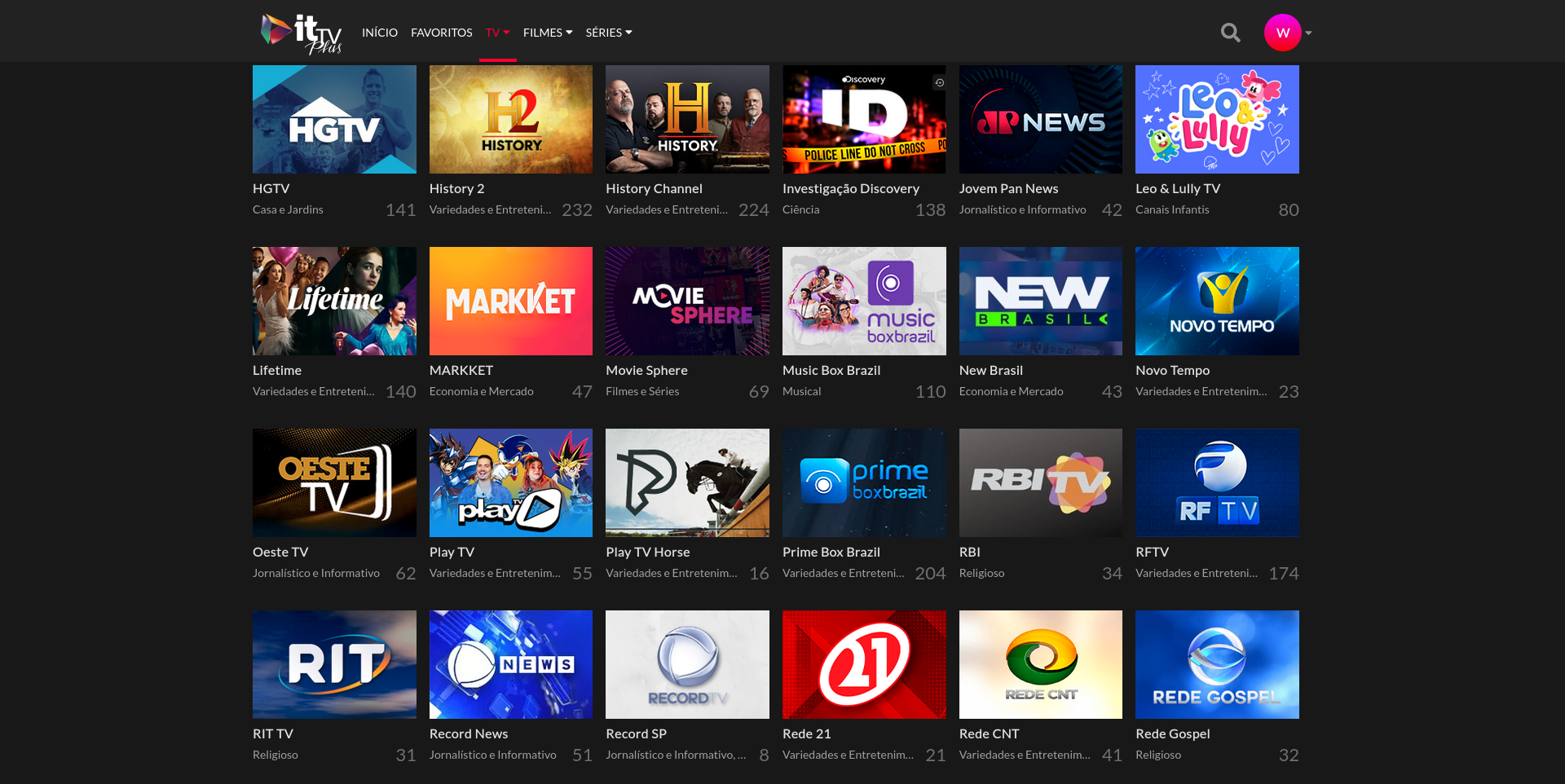Select the RBI TV thumbnail

(x=1041, y=482)
